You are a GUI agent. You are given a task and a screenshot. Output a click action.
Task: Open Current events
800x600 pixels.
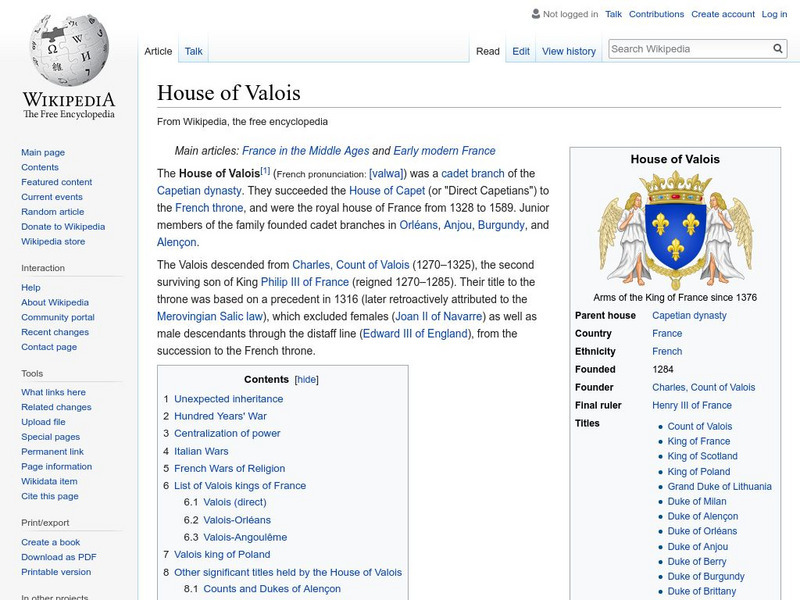pyautogui.click(x=52, y=196)
